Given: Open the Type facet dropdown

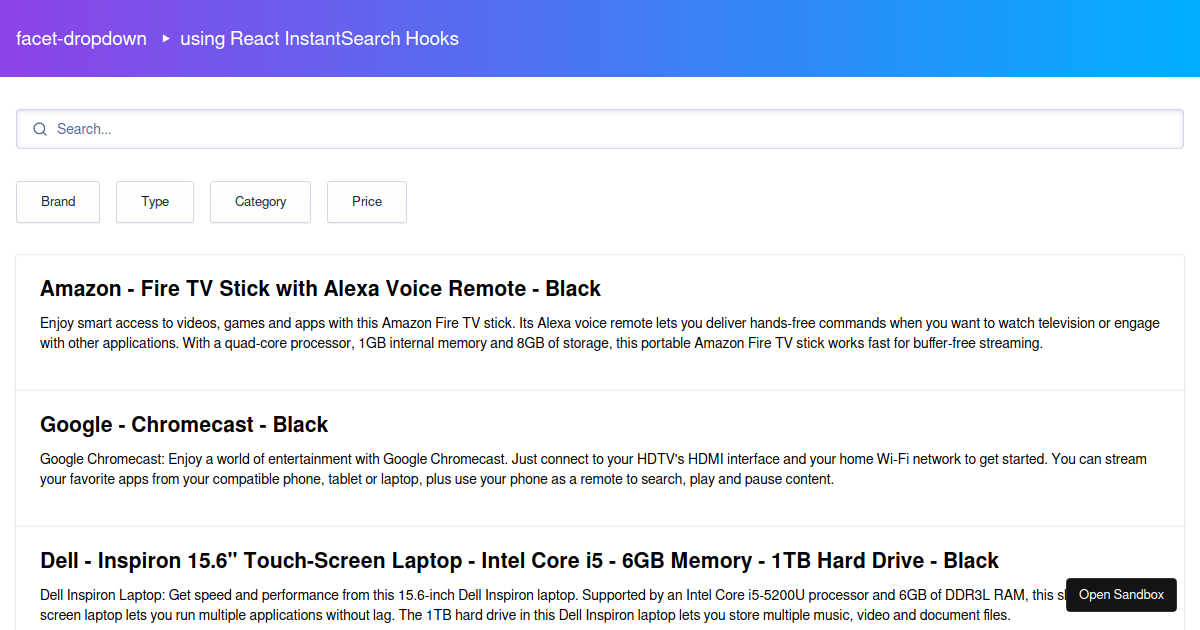Looking at the screenshot, I should tap(154, 201).
